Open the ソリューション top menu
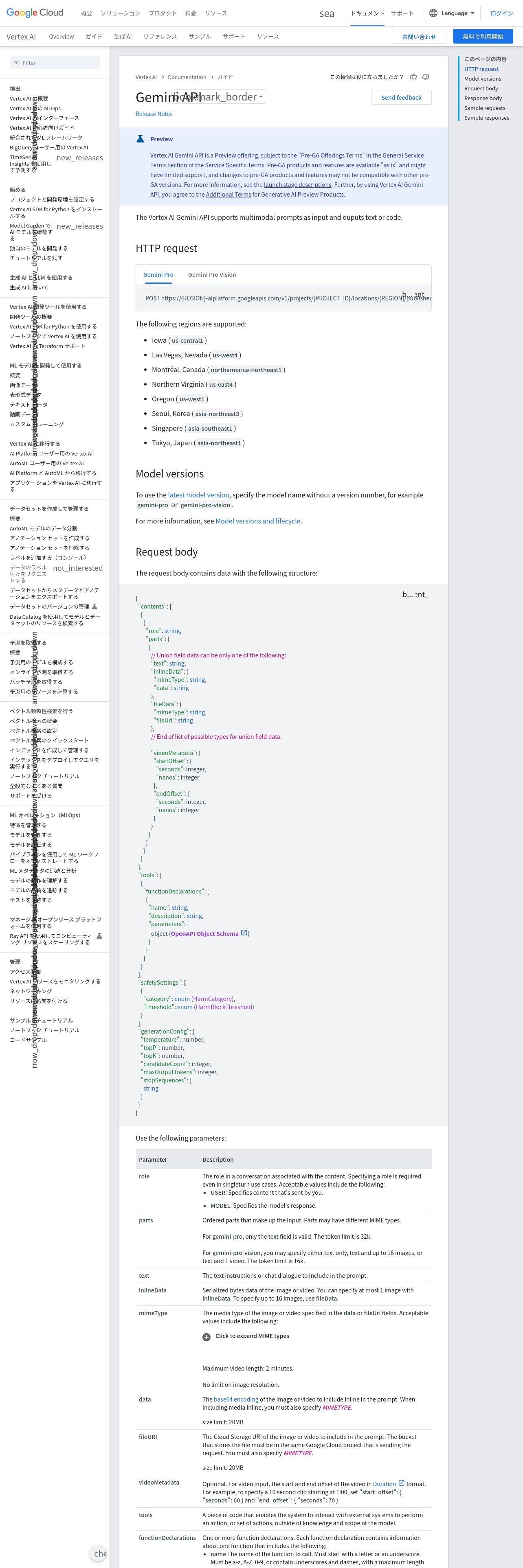The width and height of the screenshot is (523, 1568). (x=120, y=13)
